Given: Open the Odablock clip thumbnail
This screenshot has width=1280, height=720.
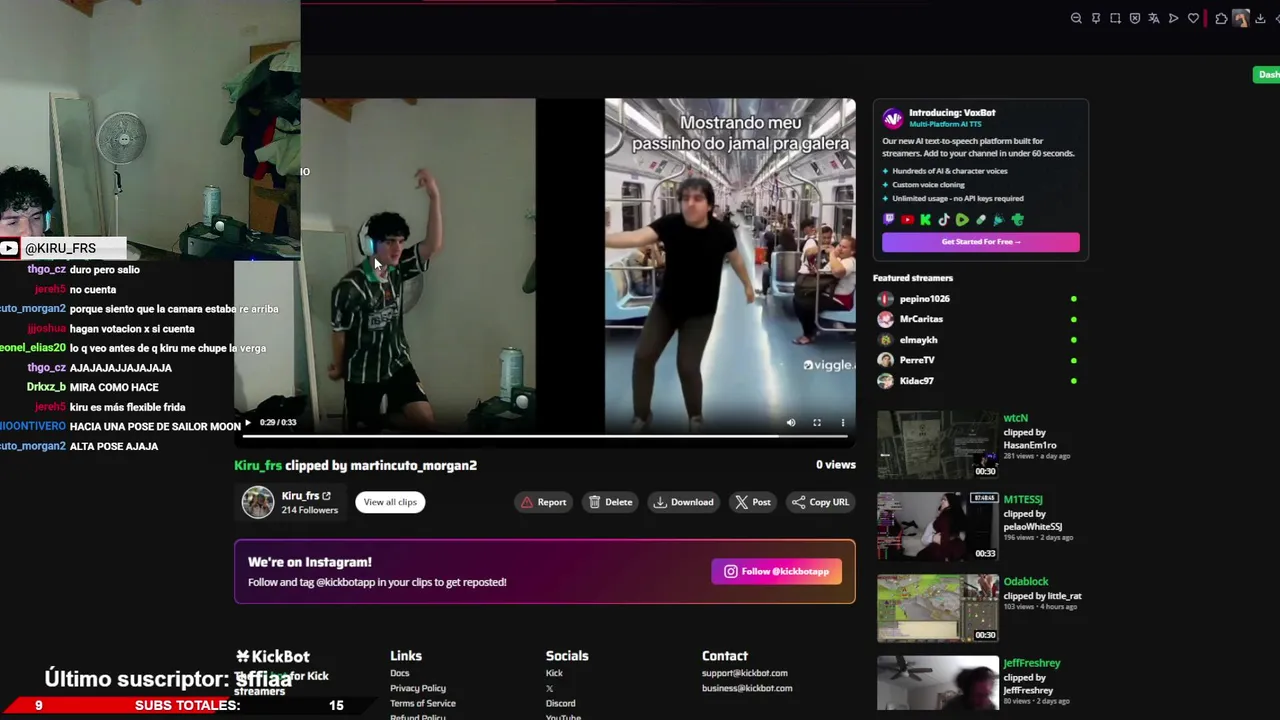Looking at the screenshot, I should pyautogui.click(x=937, y=608).
